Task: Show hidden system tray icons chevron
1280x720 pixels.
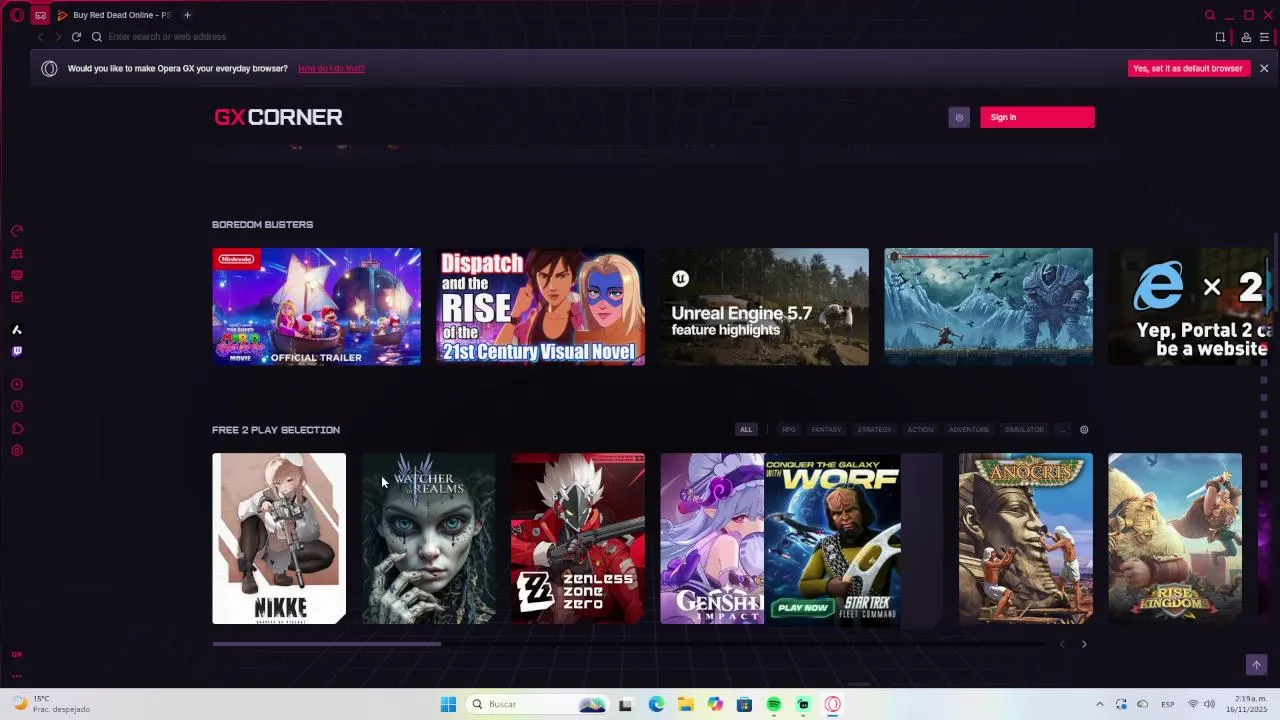Action: tap(1099, 704)
